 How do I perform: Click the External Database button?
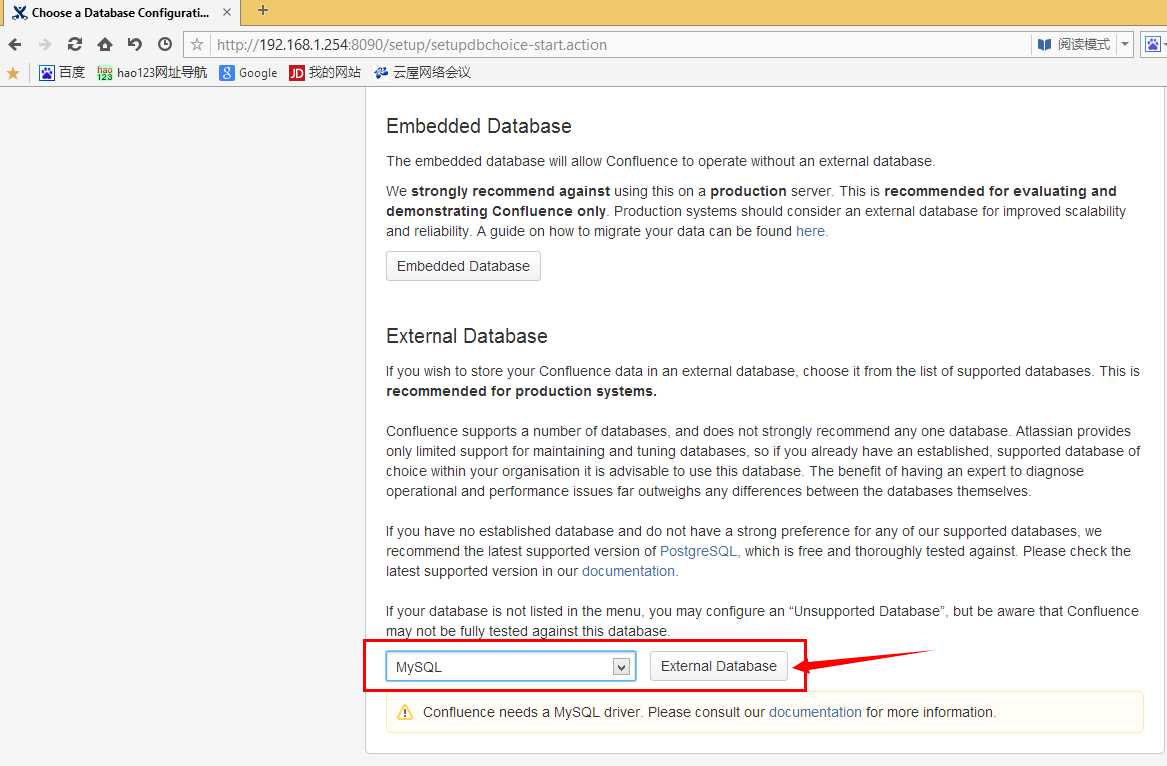(x=718, y=666)
